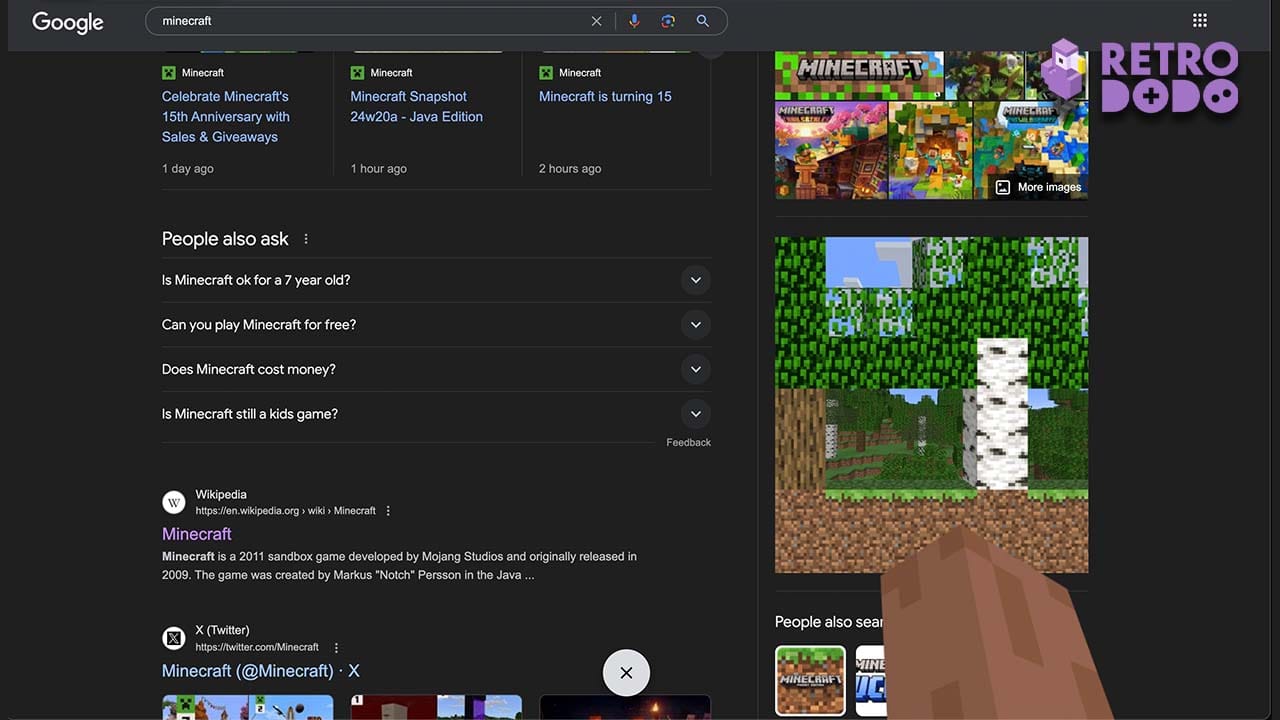Open the Minecraft logo image thumbnail
The image size is (1280, 720).
click(x=859, y=75)
